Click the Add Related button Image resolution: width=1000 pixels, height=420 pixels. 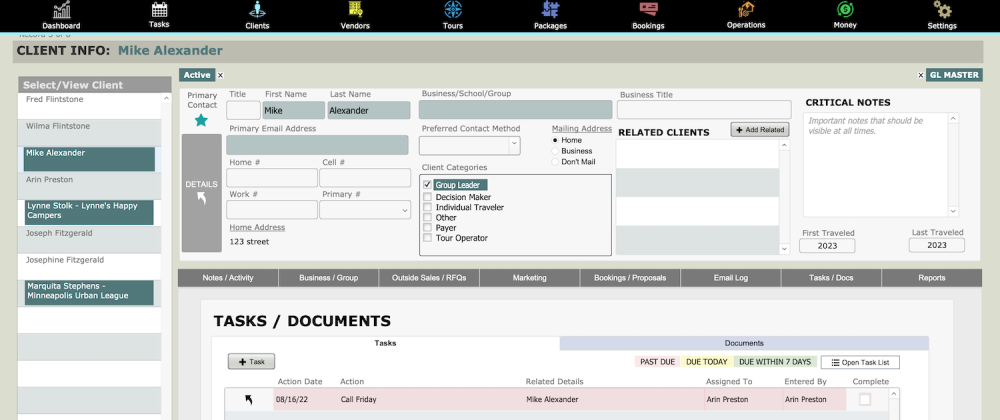click(x=760, y=129)
